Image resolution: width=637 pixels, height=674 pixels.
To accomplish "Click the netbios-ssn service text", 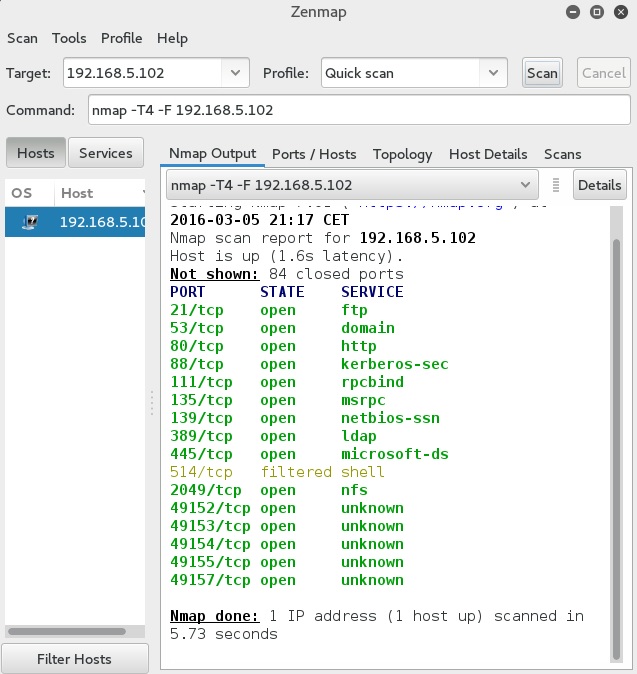I will coord(390,418).
